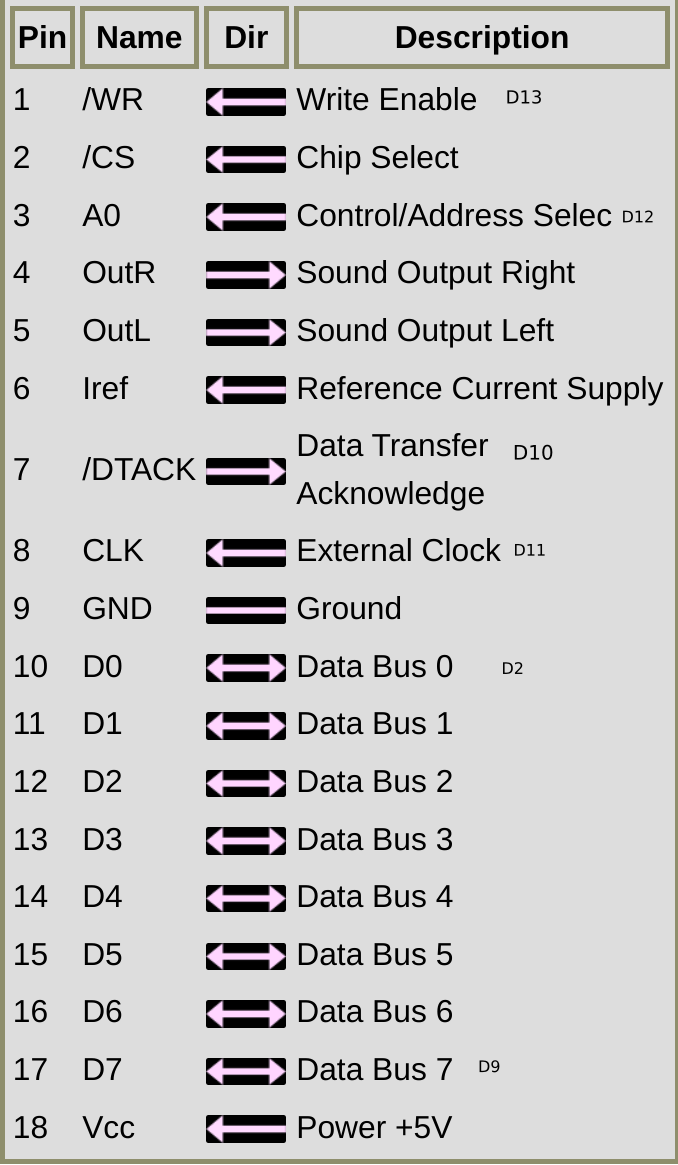Click the D11 annotation after External Clock
The height and width of the screenshot is (1165, 678).
point(529,550)
